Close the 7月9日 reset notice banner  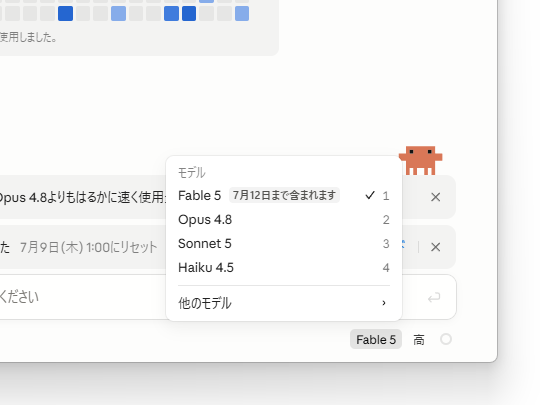pyautogui.click(x=436, y=247)
